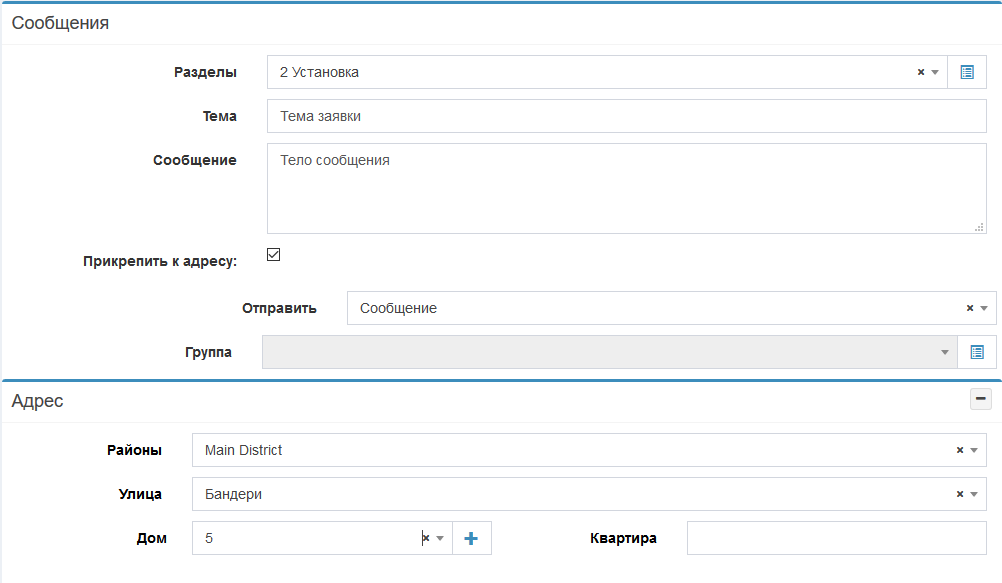Expand the Районы dropdown arrow
Screen dimensions: 1002x583
[x=973, y=450]
